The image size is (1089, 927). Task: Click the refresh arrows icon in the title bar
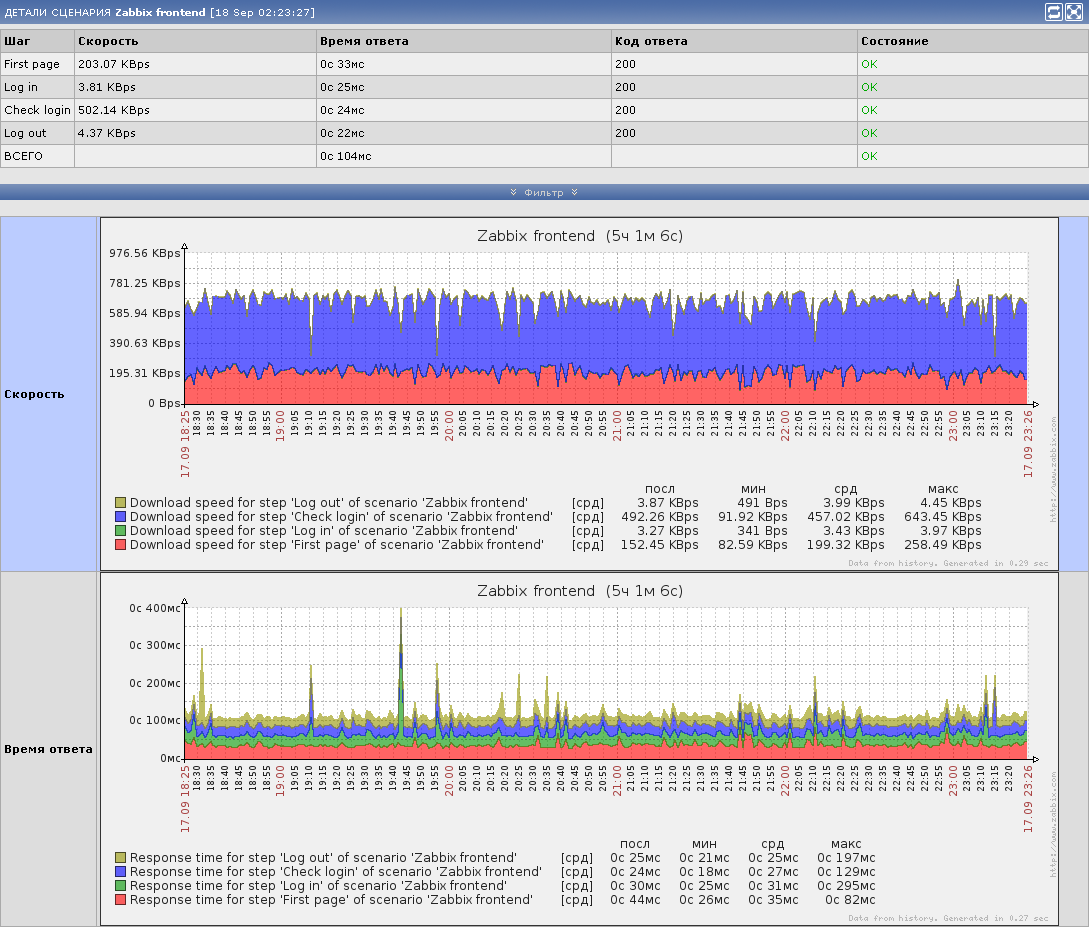1054,12
